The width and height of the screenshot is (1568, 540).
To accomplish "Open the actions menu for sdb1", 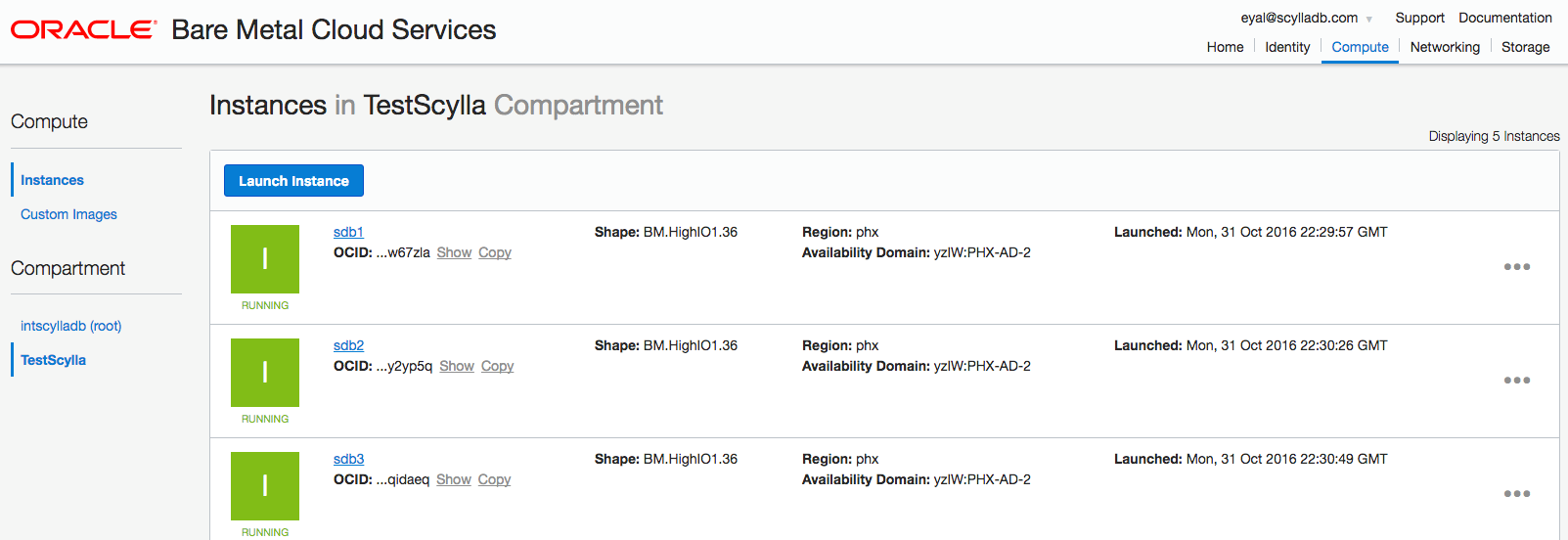I will click(1517, 267).
